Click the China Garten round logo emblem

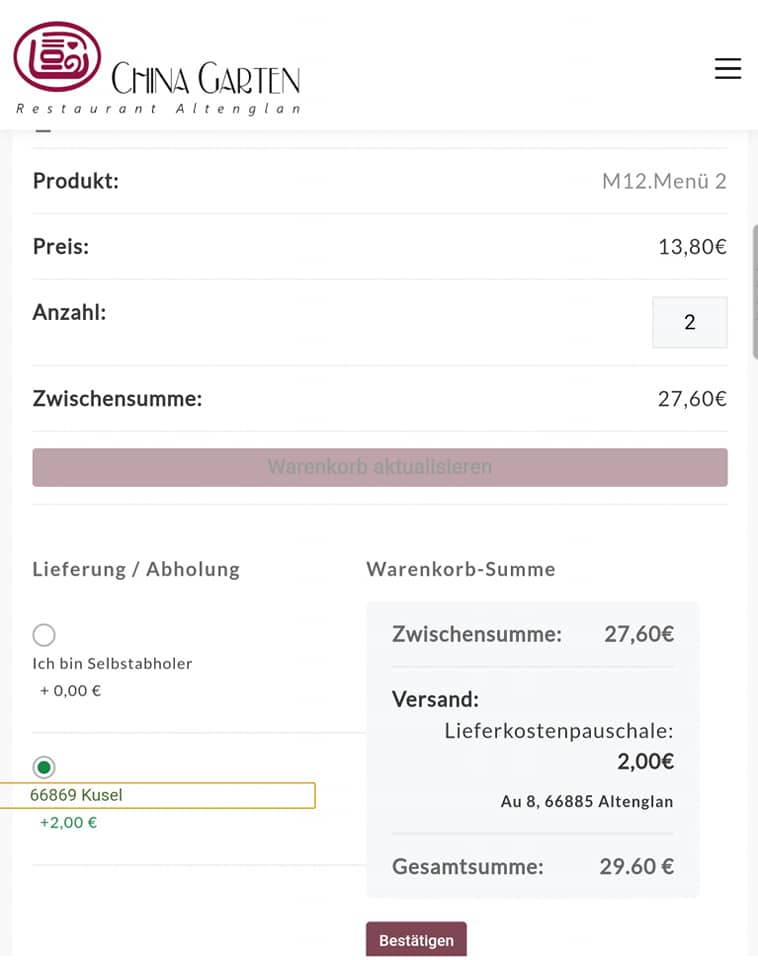tap(57, 57)
